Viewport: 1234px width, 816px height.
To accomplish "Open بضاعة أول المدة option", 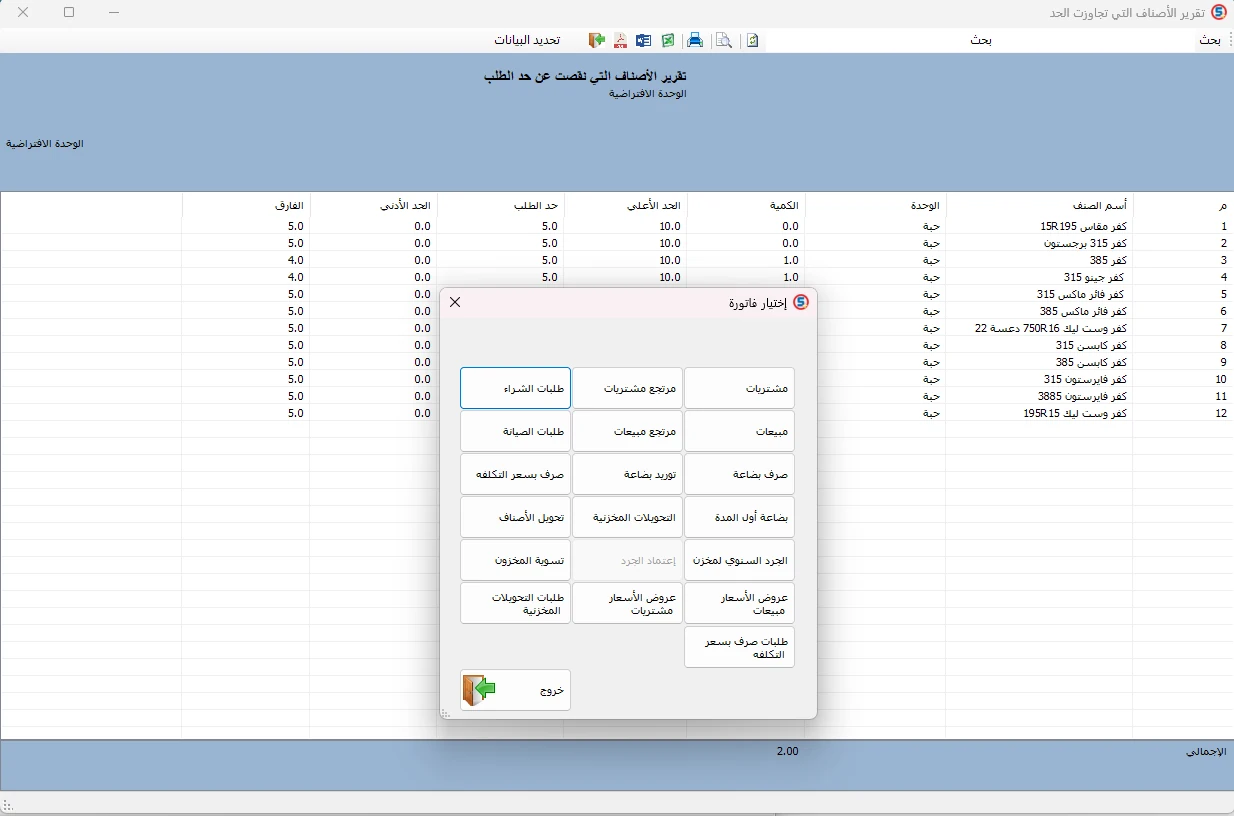I will [739, 517].
